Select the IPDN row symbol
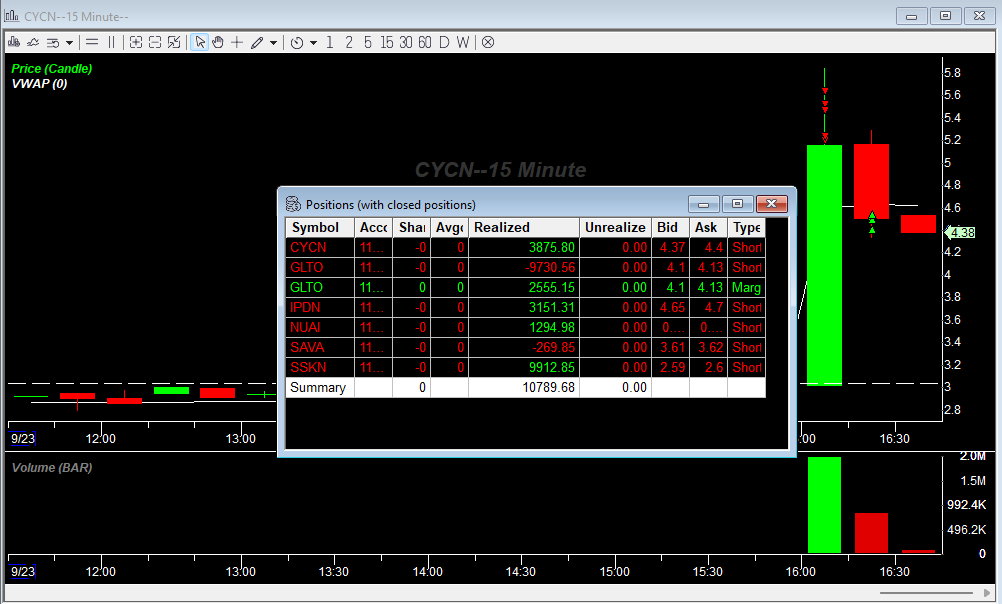This screenshot has width=1002, height=604. click(305, 307)
